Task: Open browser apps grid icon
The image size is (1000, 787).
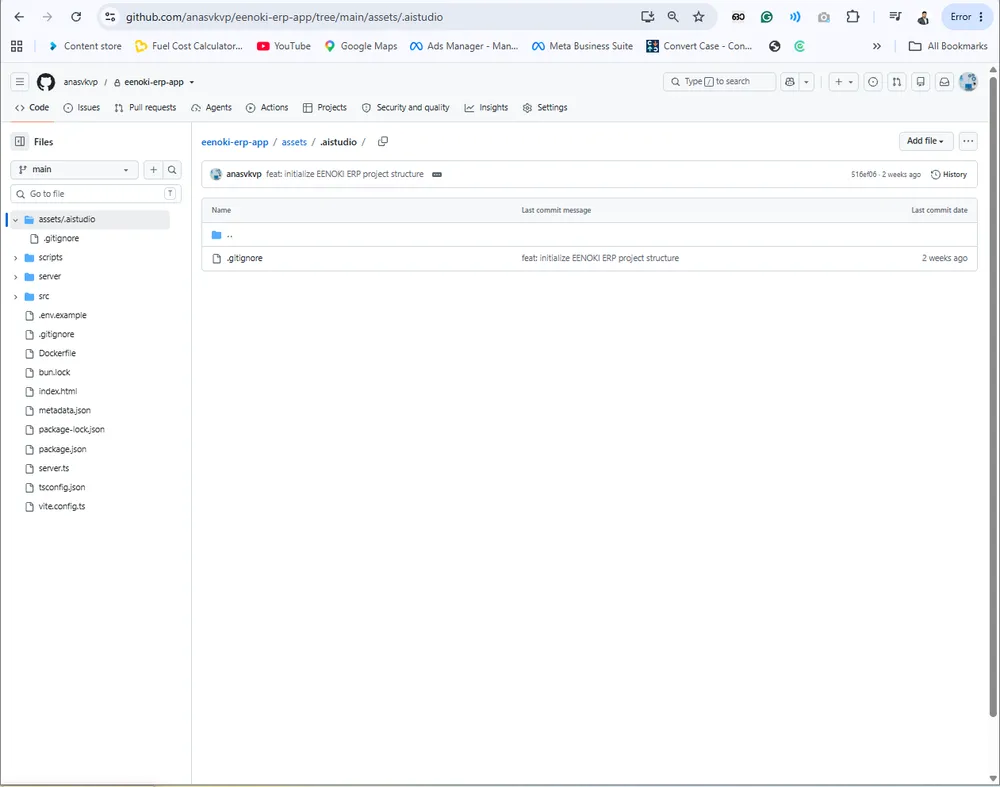Action: coord(17,46)
